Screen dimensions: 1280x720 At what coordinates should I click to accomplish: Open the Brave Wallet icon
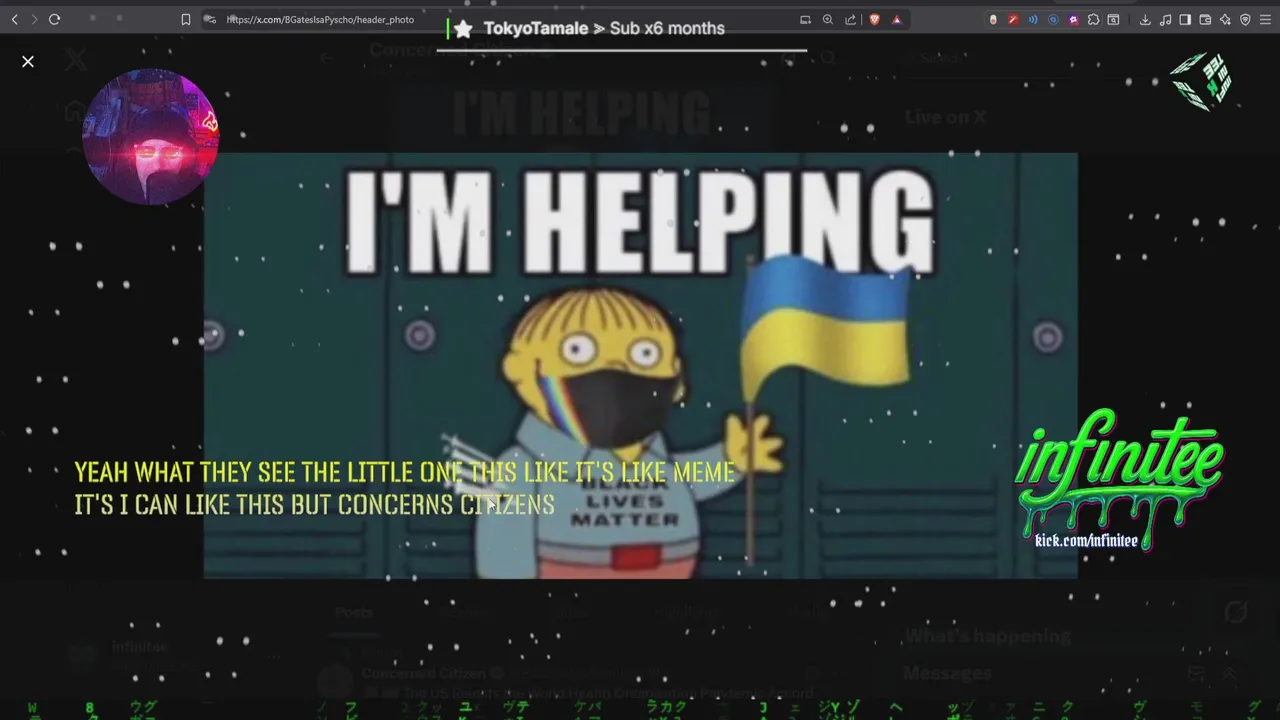[1205, 20]
